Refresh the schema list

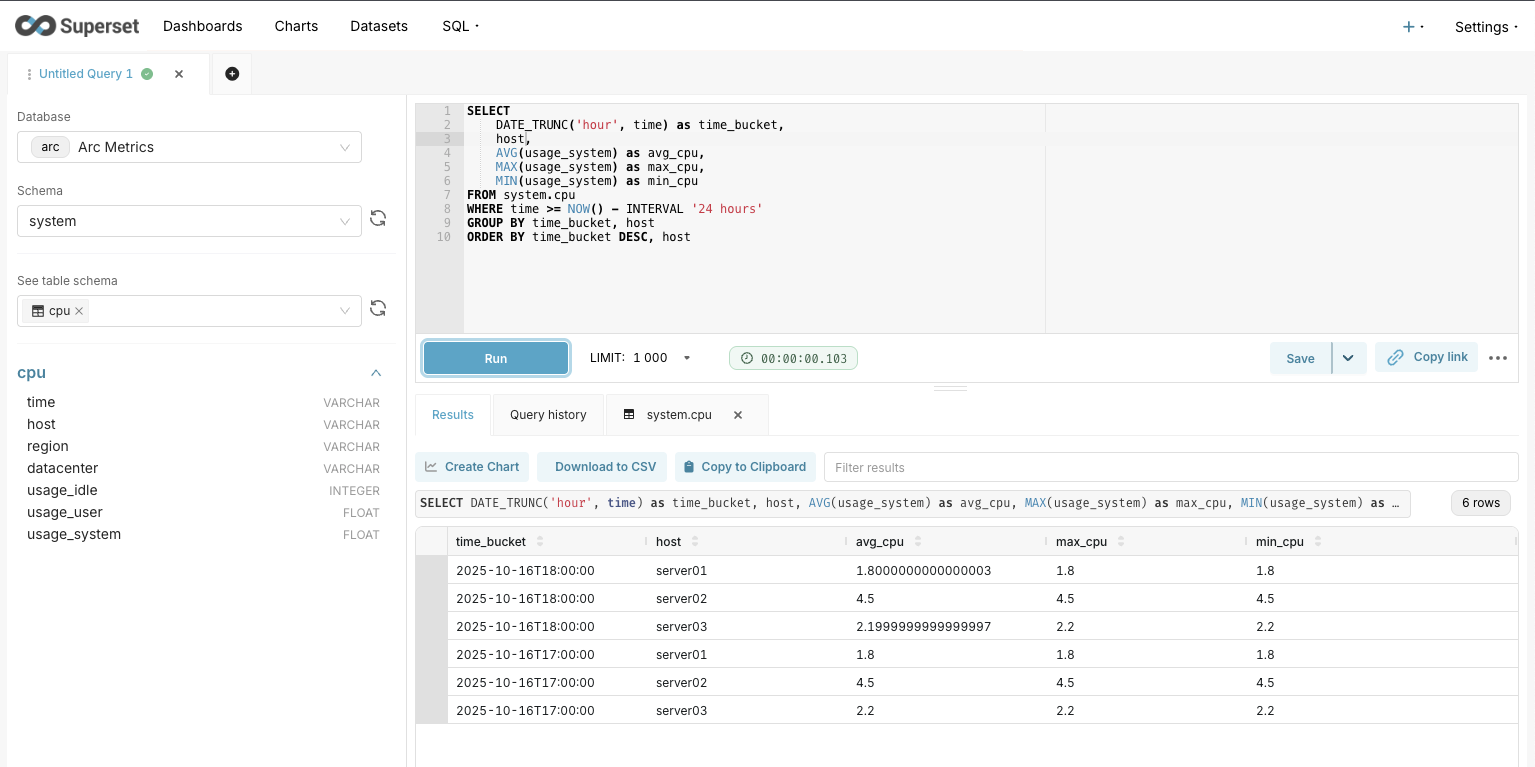(378, 219)
